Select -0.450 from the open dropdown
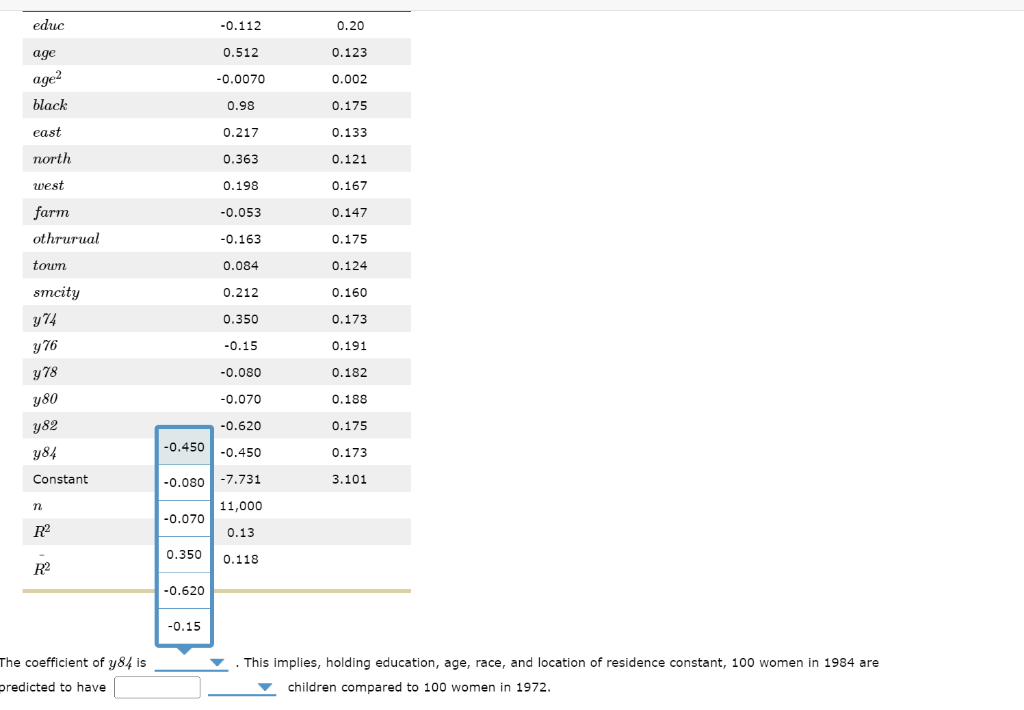The width and height of the screenshot is (1024, 710). click(184, 447)
